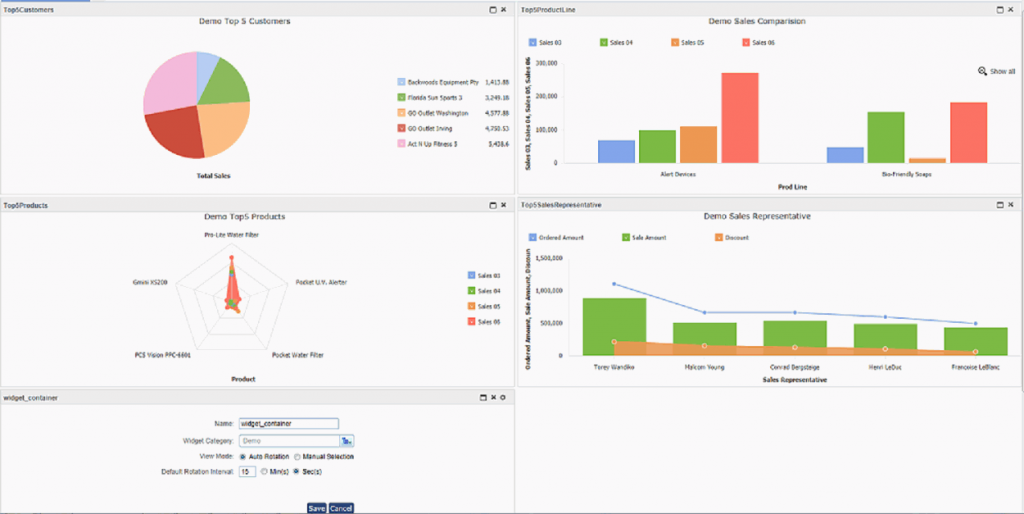Click the green Sales 04 bar for Bio-Friendly Soaps

tap(886, 137)
